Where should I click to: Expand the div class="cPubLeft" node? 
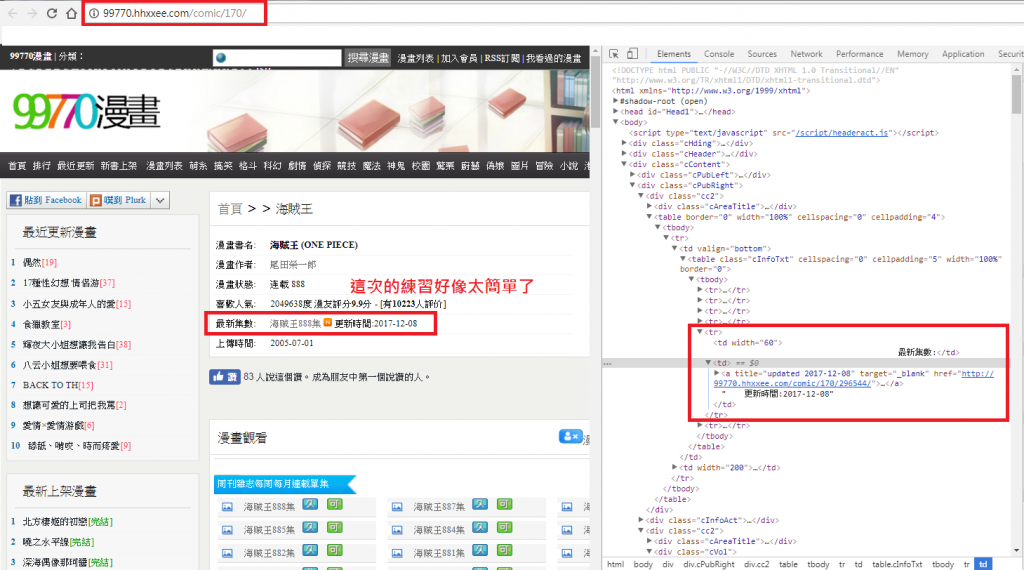tap(633, 174)
